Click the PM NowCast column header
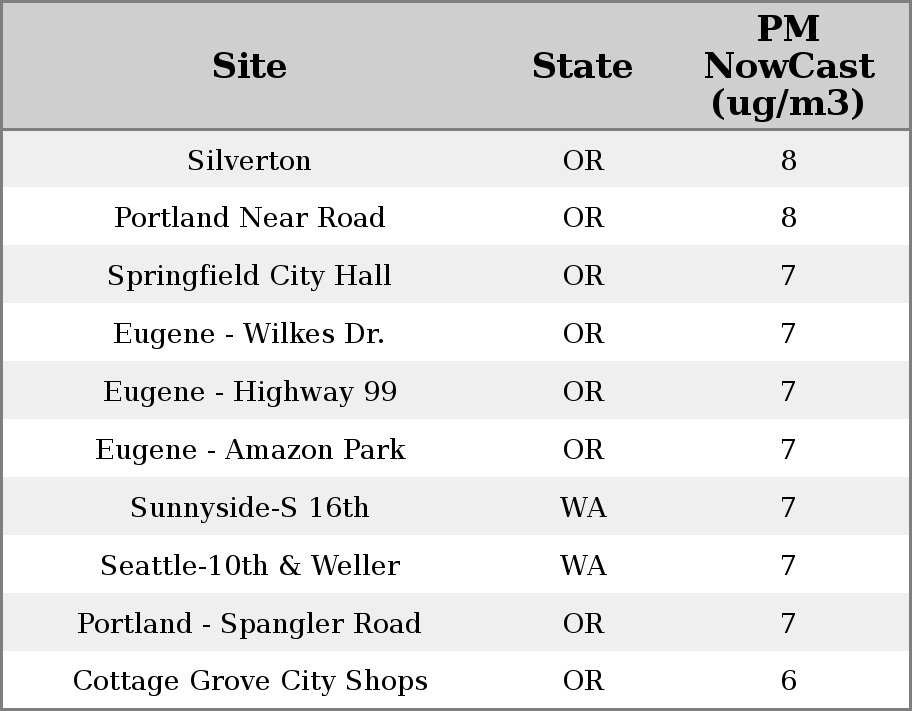This screenshot has height=711, width=912. 788,66
